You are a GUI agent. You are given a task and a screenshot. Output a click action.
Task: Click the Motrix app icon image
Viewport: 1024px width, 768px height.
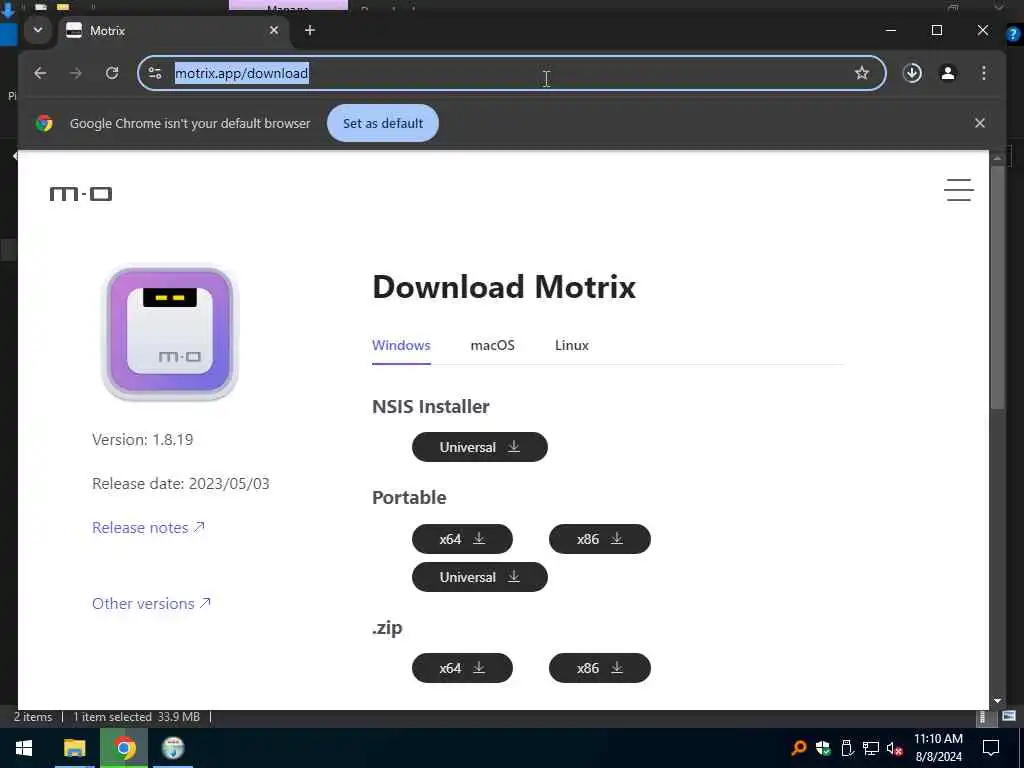170,332
